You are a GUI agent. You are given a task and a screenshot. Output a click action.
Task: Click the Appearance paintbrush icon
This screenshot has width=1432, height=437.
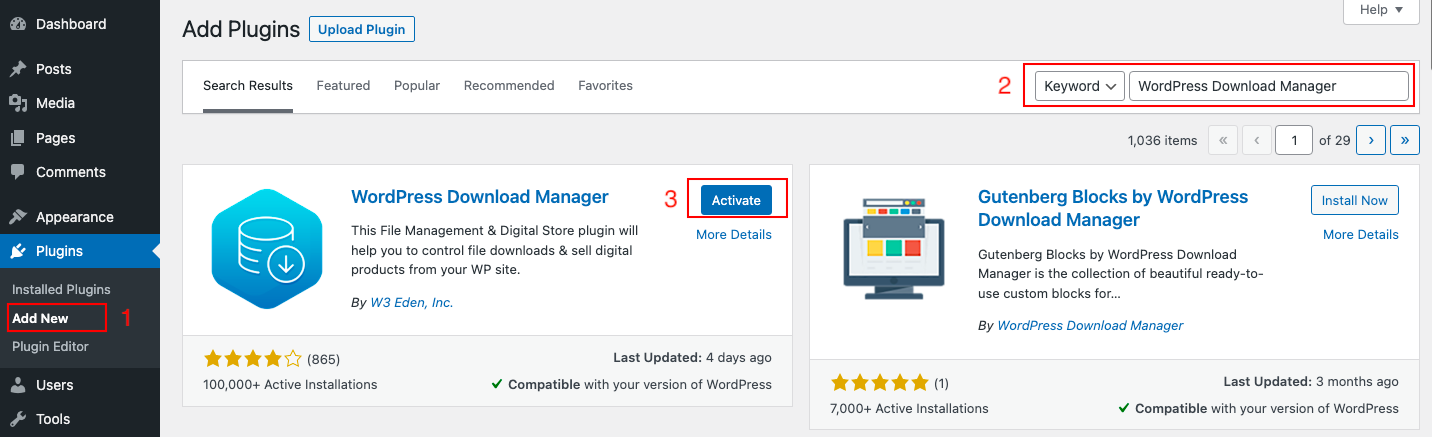pos(17,217)
